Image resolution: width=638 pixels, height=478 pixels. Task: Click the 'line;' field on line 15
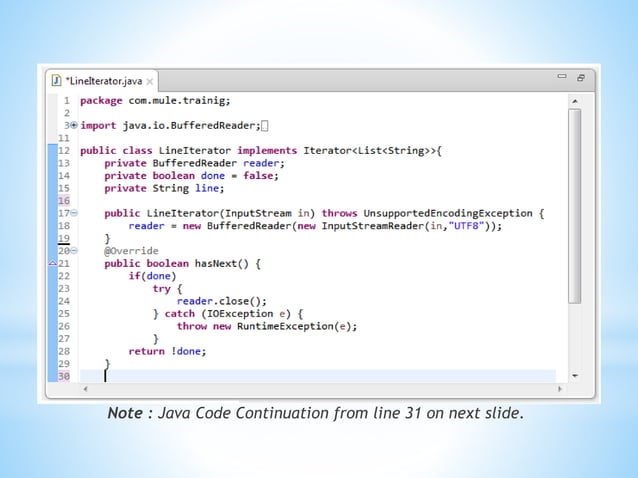pyautogui.click(x=210, y=188)
